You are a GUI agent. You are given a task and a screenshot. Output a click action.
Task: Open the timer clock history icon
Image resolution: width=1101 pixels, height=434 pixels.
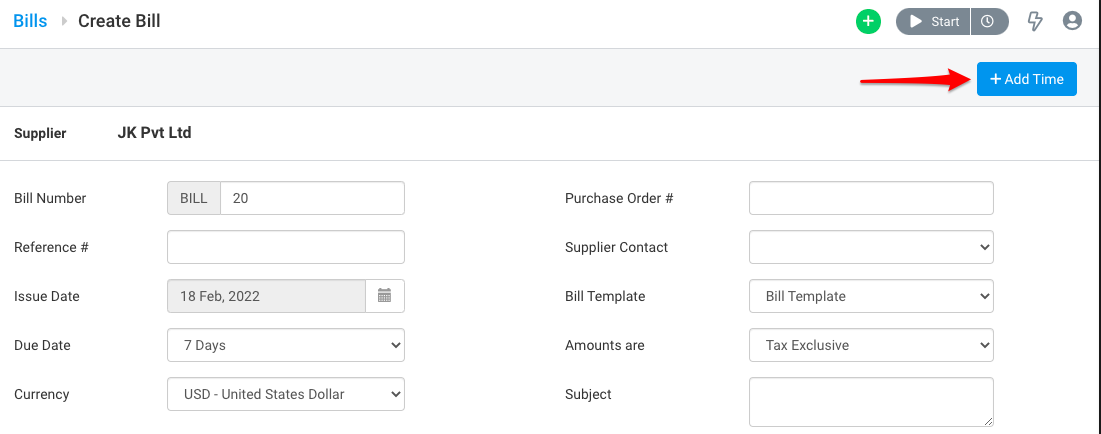coord(988,21)
